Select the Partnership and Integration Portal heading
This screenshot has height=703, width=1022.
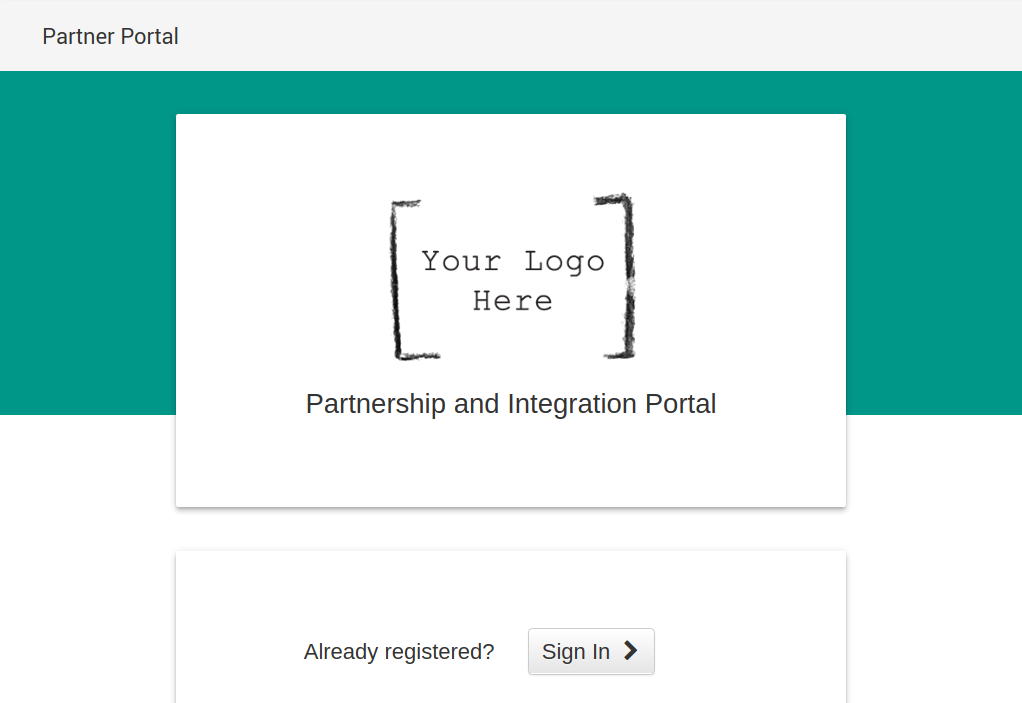[511, 404]
